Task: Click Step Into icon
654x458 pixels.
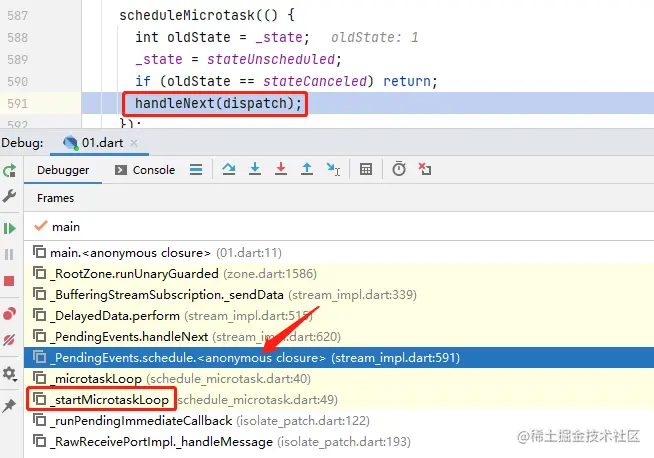Action: tap(255, 169)
